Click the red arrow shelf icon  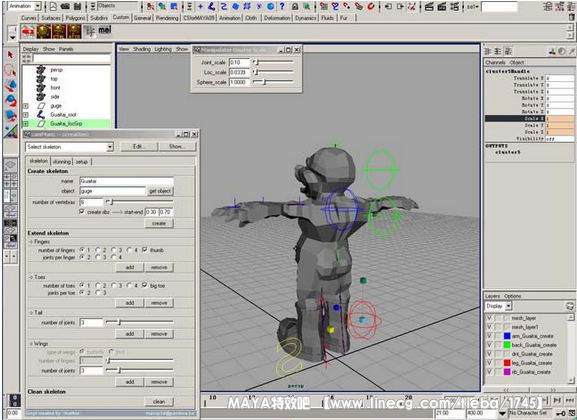click(28, 32)
